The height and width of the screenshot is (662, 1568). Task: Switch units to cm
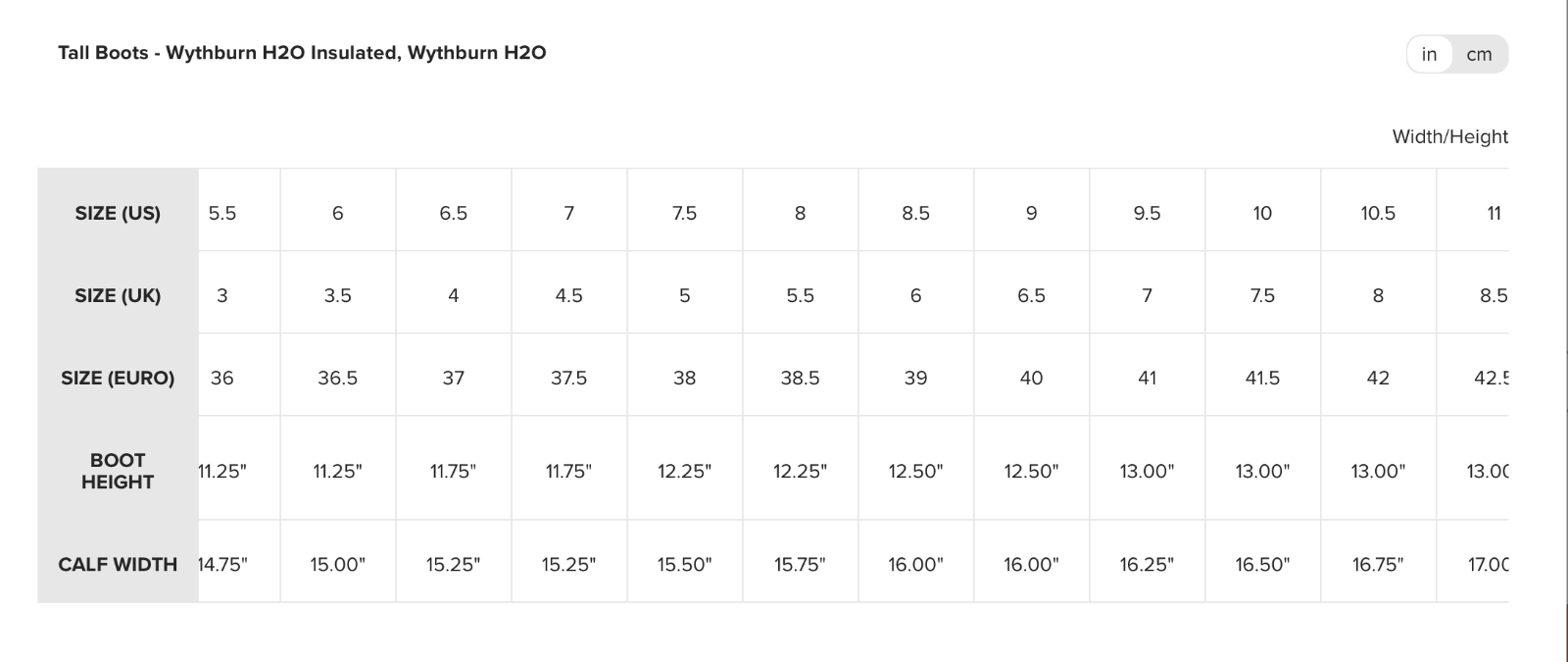(1479, 55)
